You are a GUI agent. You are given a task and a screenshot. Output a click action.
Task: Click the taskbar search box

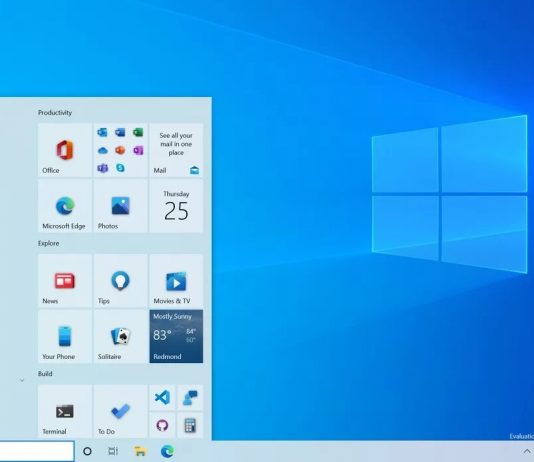[x=37, y=451]
